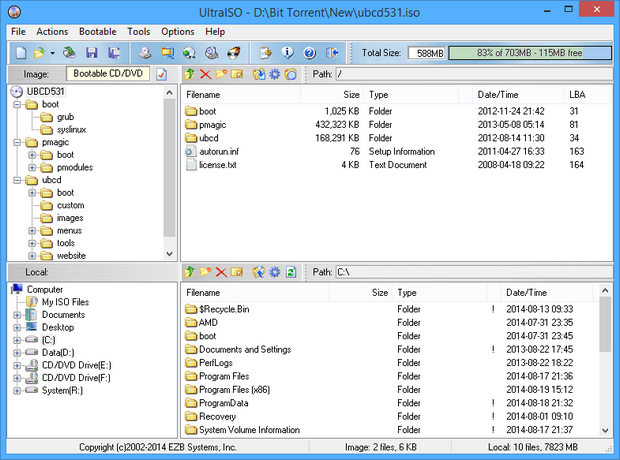The width and height of the screenshot is (620, 460).
Task: Expand the System(R:) drive node
Action: 17,391
